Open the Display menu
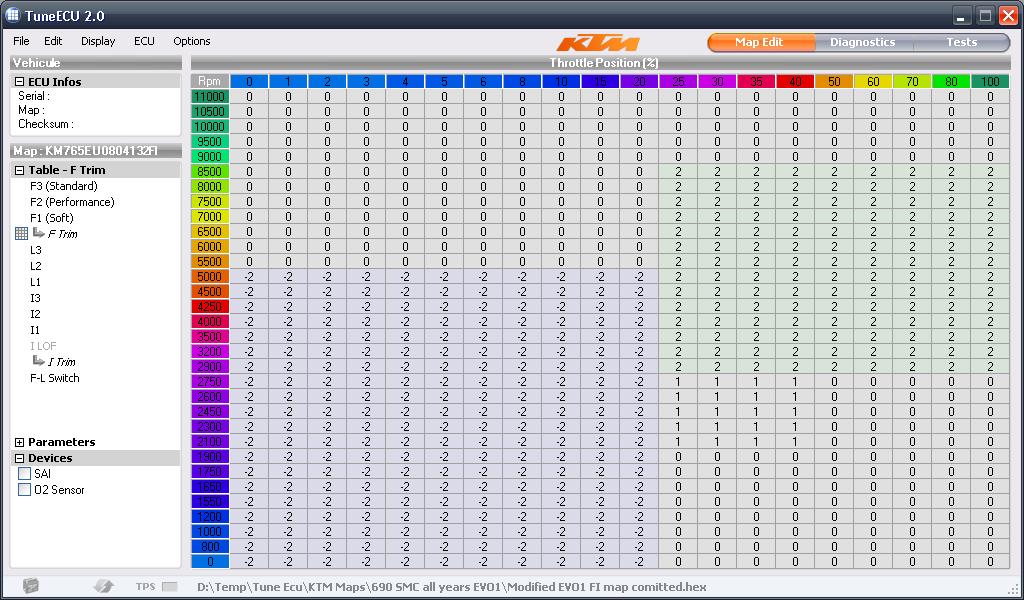Screen dimensions: 1024x600 click(98, 41)
